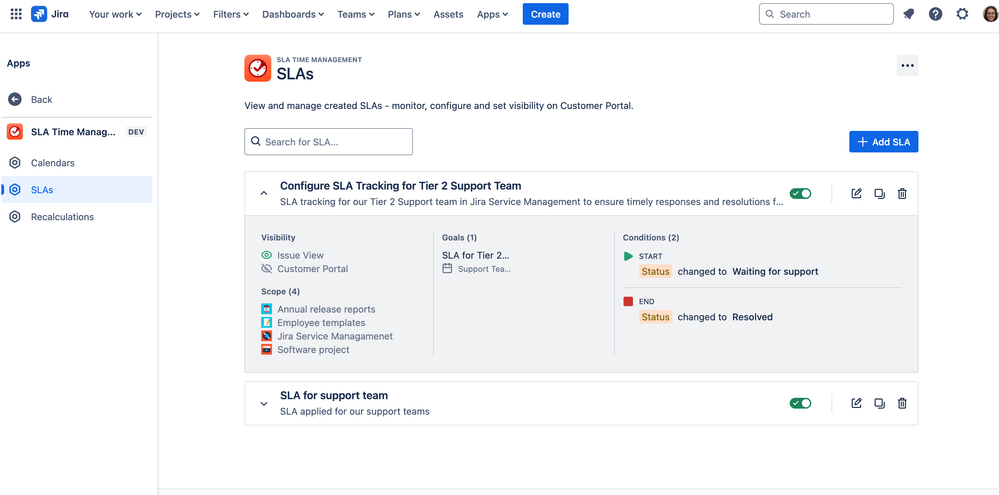Click the green START play icon
Image resolution: width=999 pixels, height=495 pixels.
[628, 256]
